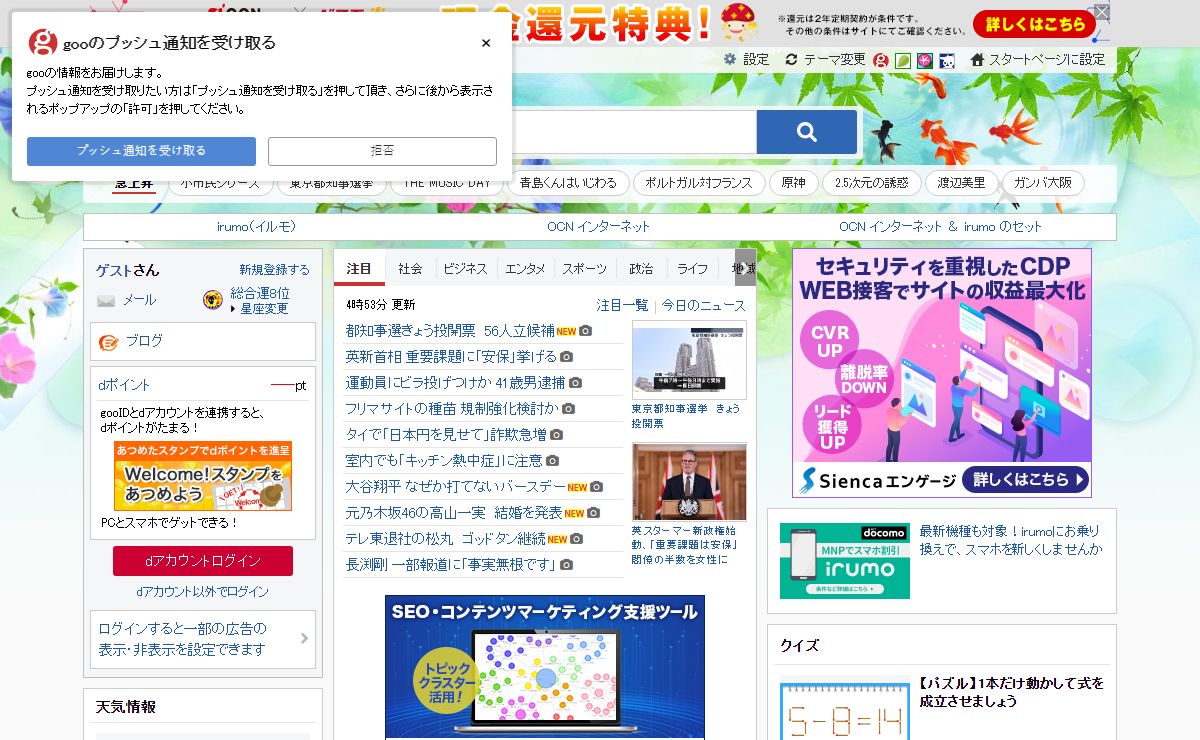Screen dimensions: 1200x740
Task: Click the スタートページに設定 link text
Action: (1047, 60)
